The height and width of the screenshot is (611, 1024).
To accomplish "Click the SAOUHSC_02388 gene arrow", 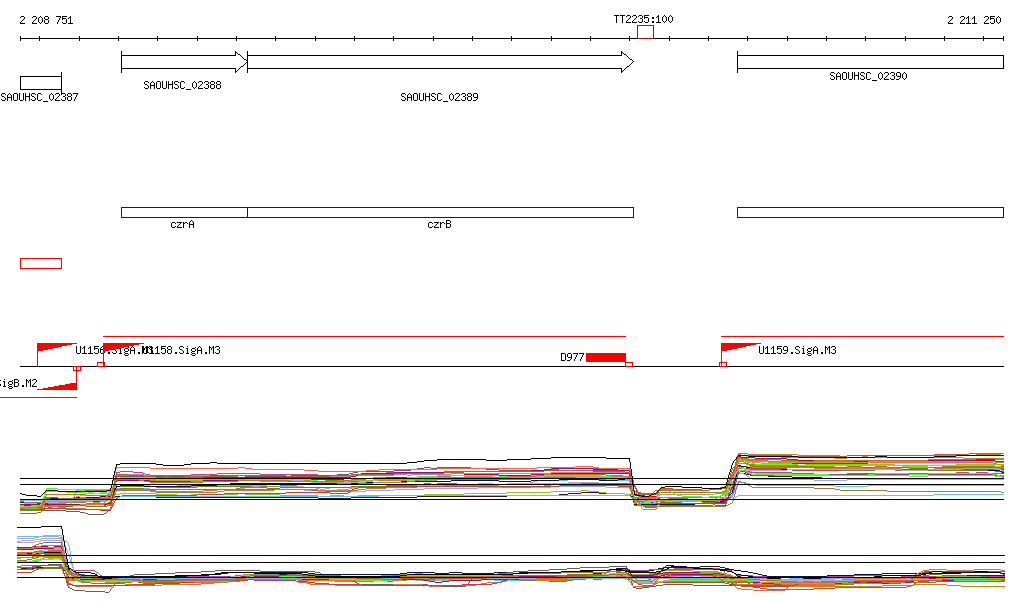I will coord(184,63).
